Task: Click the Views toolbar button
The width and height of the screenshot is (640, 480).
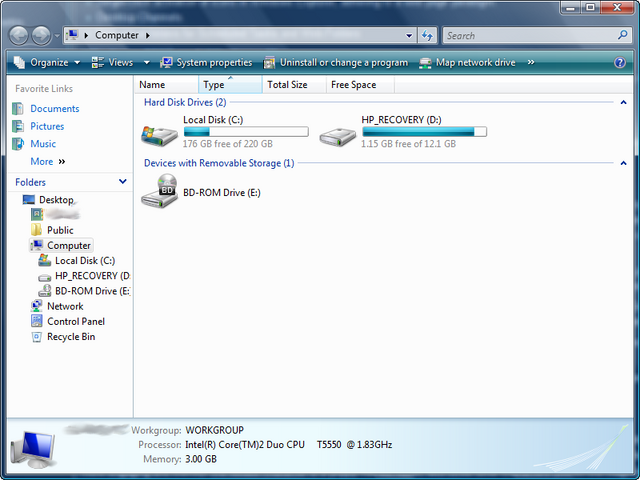Action: (113, 62)
